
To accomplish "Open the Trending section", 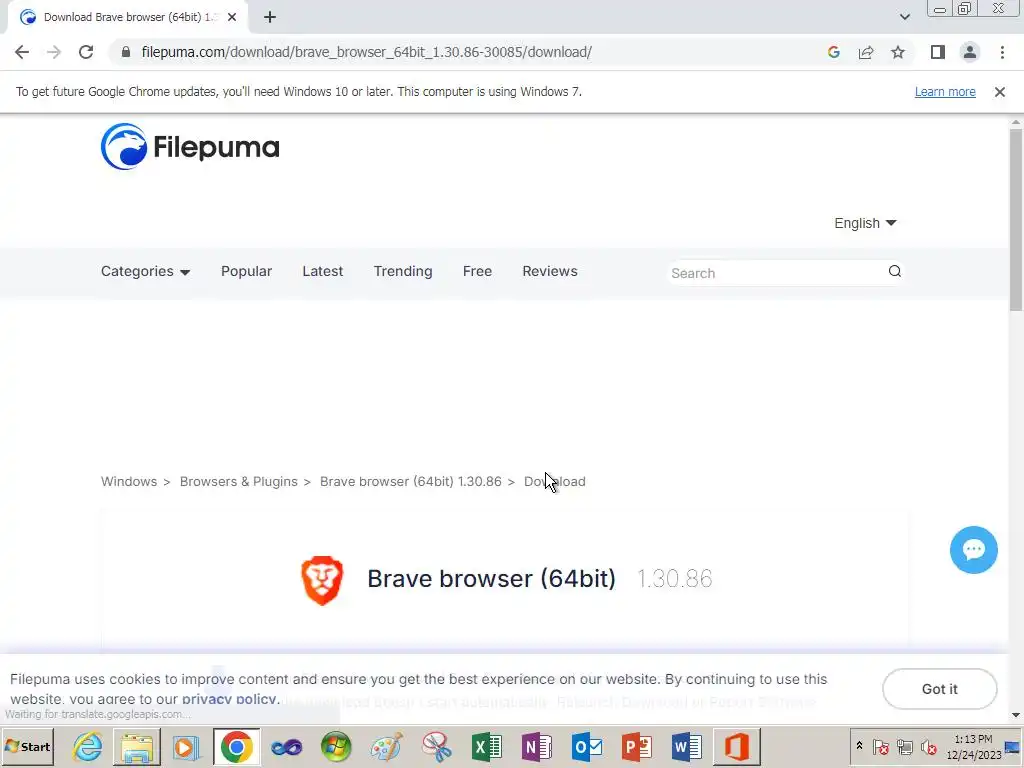I will (x=403, y=271).
